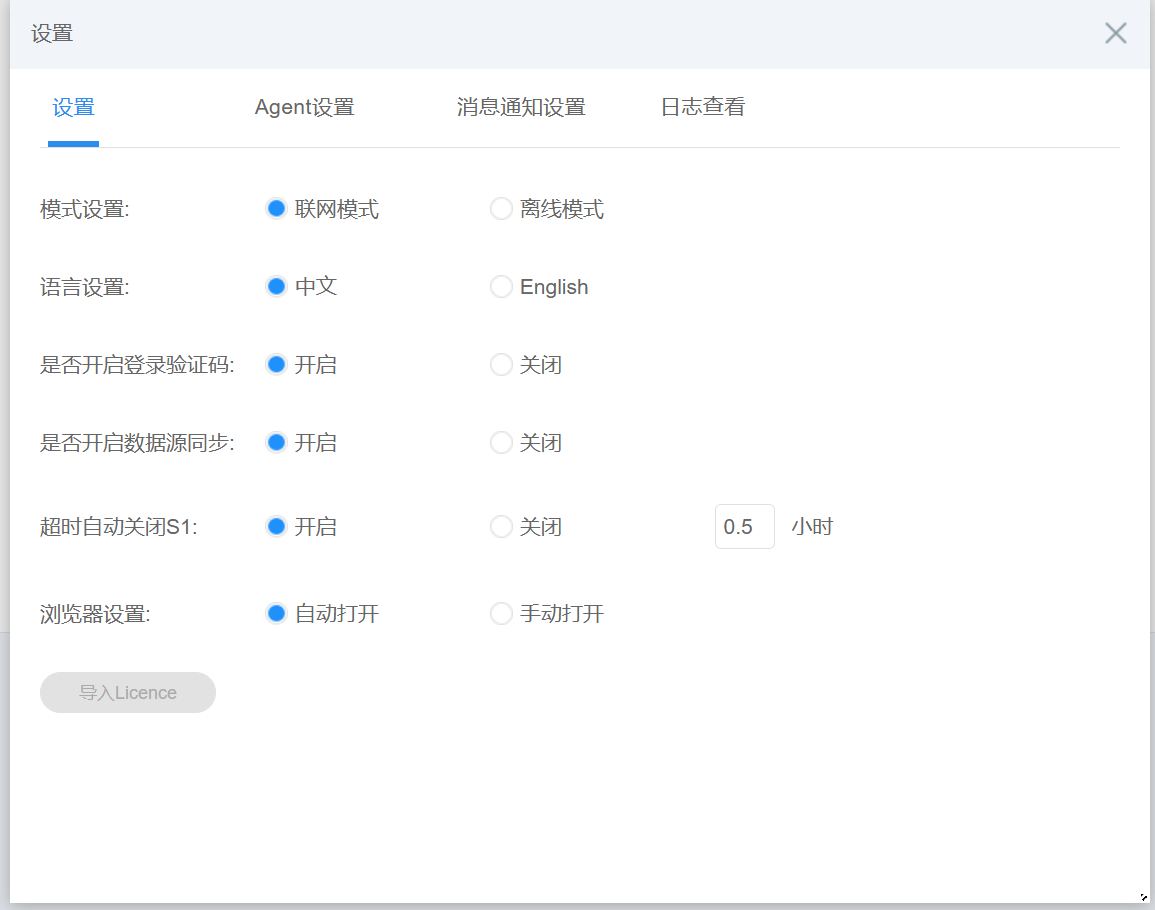Select 手动打开 for browser setting
The width and height of the screenshot is (1155, 910).
(501, 614)
